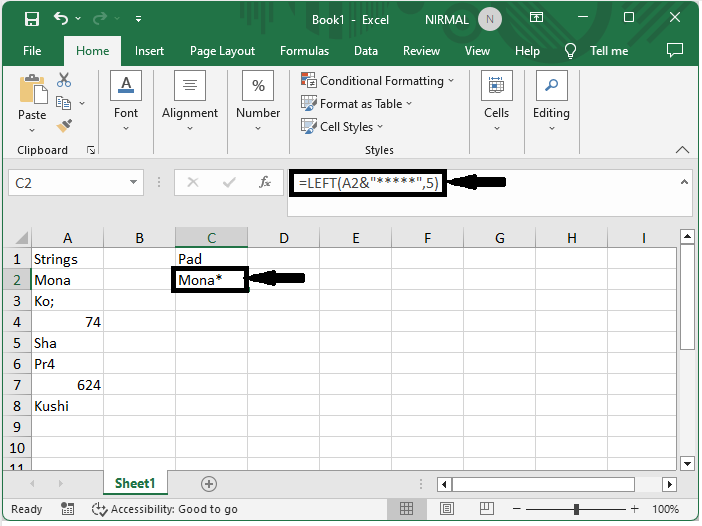Open the Copy dropdown arrow
Viewport: 702px width, 526px height.
coord(82,103)
